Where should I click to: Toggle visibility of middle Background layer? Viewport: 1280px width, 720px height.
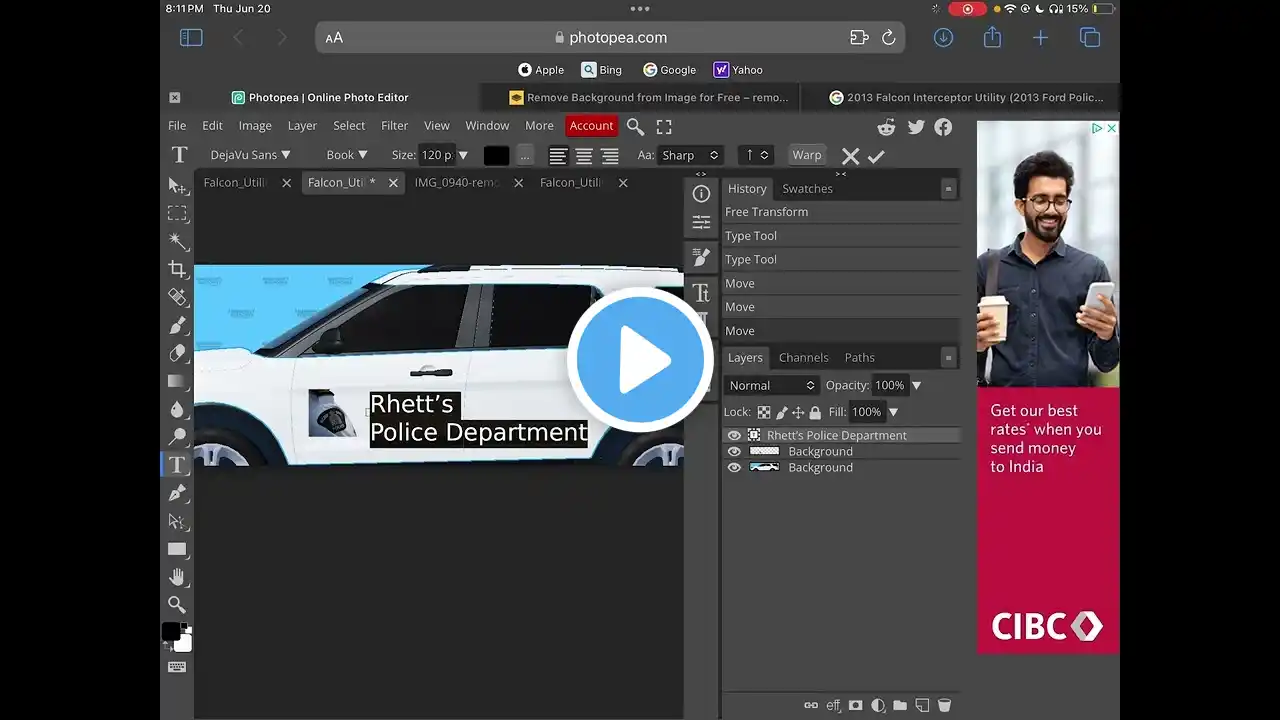click(x=734, y=452)
